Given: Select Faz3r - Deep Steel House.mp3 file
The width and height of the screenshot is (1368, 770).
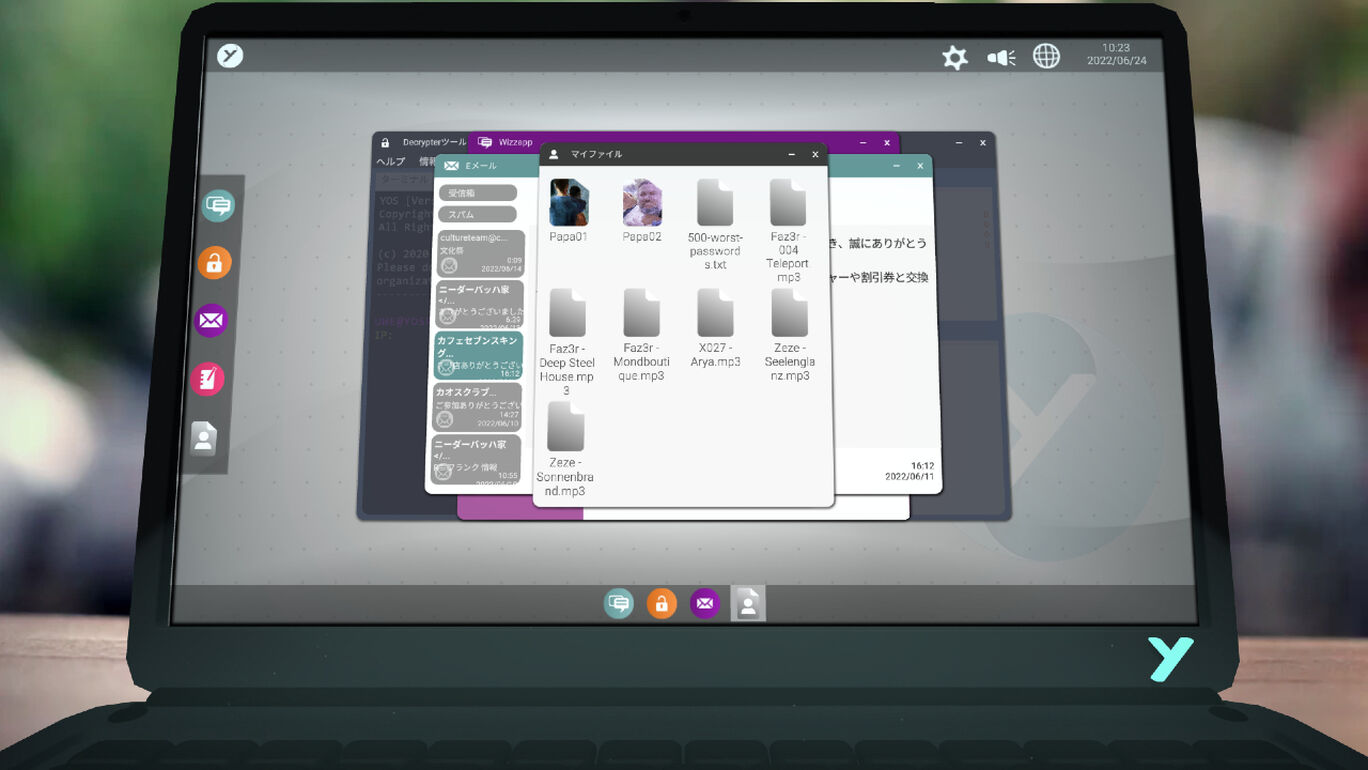Looking at the screenshot, I should click(x=567, y=342).
